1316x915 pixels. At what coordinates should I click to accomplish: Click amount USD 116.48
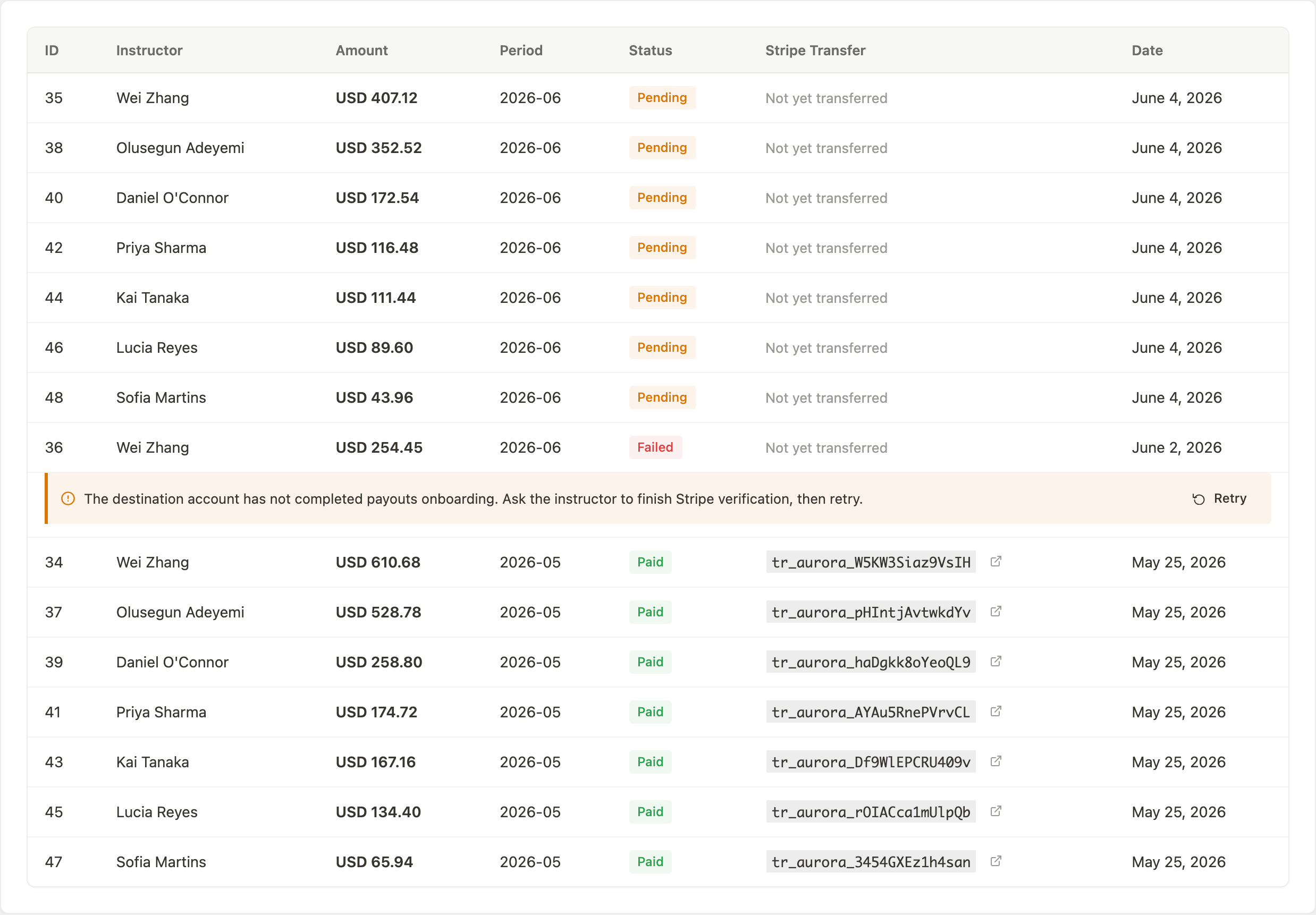pos(377,248)
